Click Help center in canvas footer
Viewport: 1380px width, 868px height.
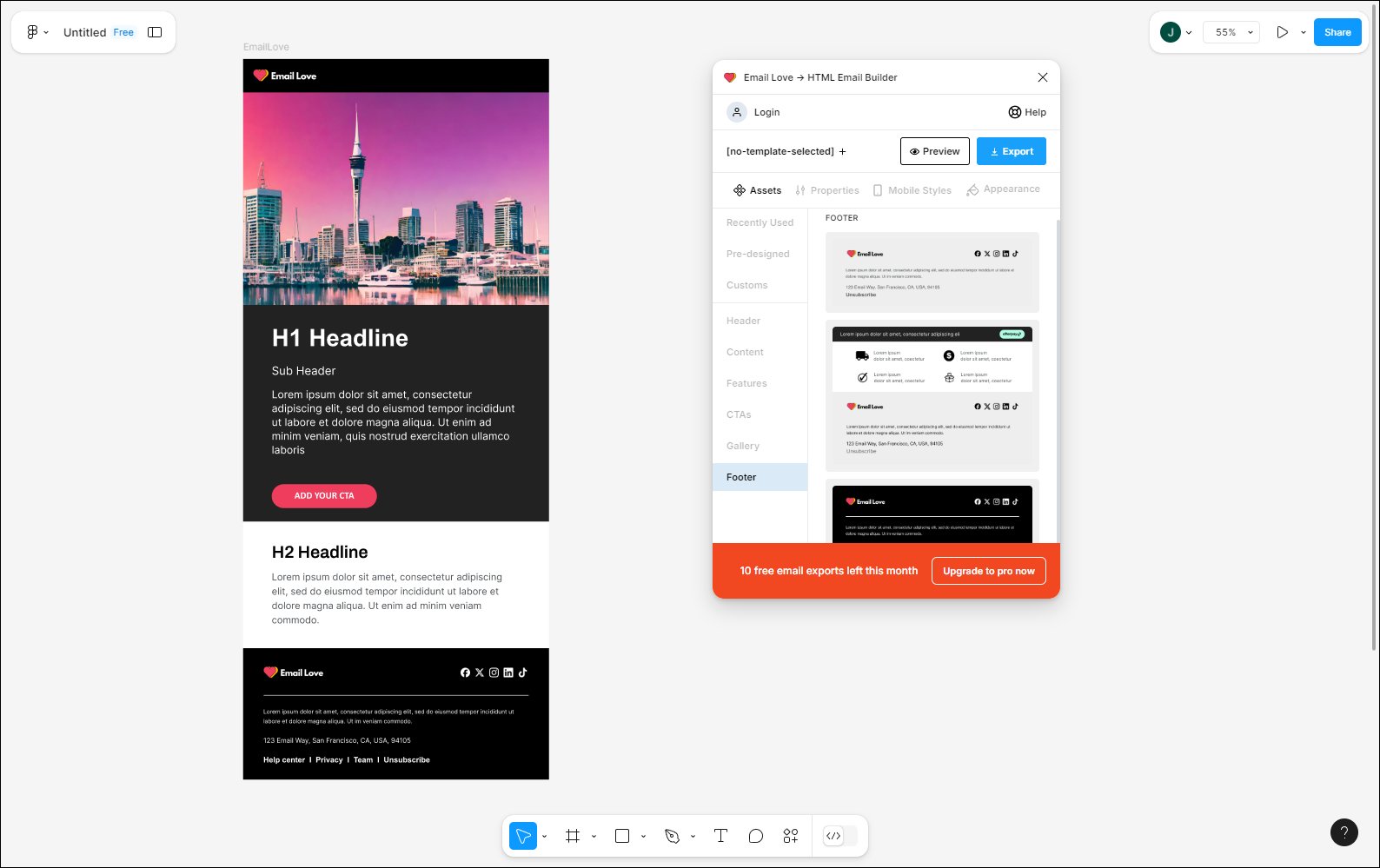284,760
